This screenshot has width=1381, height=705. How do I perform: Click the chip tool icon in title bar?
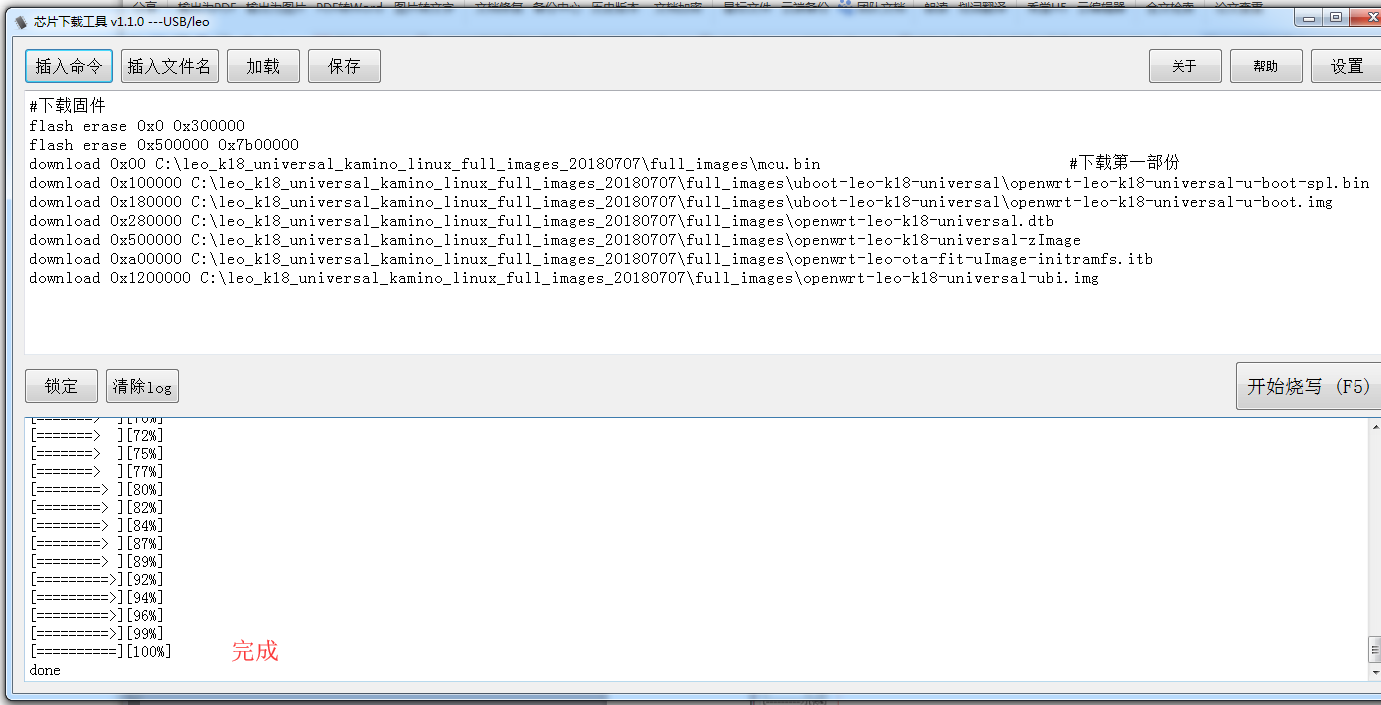[x=21, y=21]
